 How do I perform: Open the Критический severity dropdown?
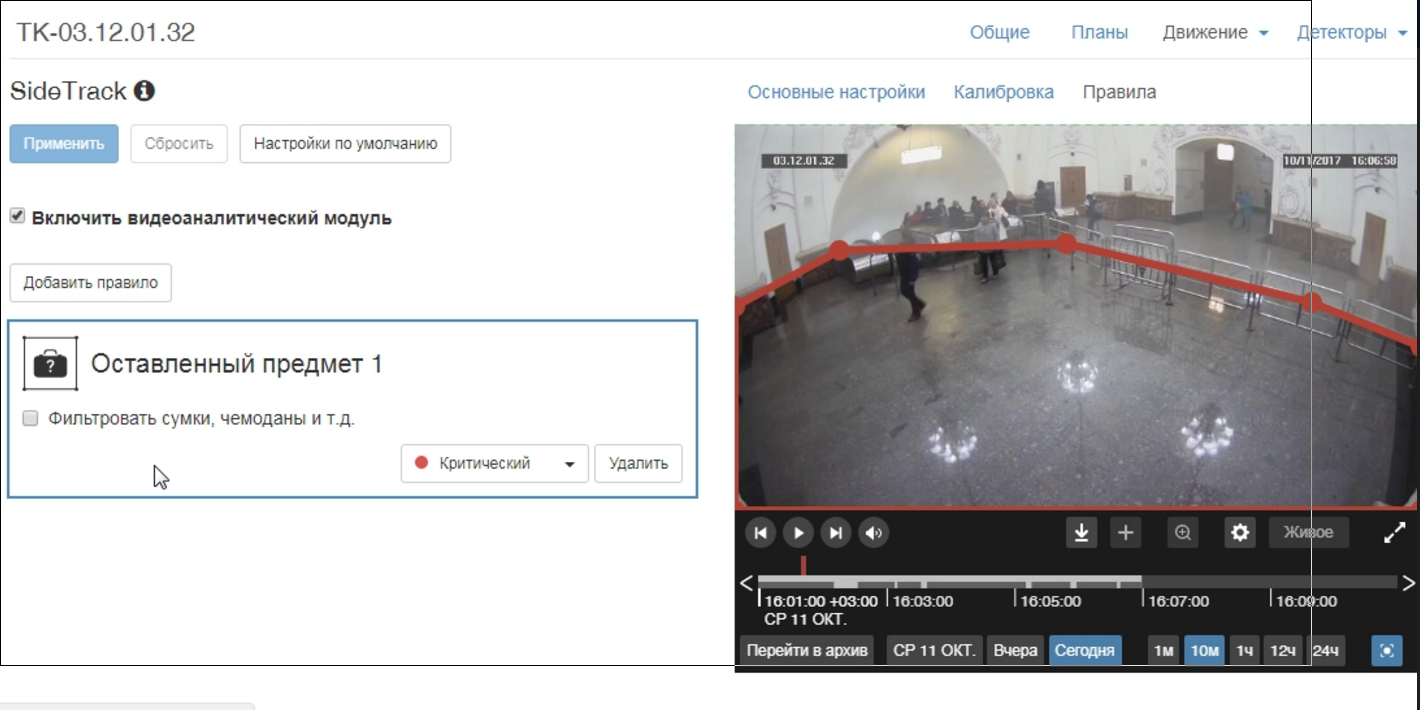(494, 464)
